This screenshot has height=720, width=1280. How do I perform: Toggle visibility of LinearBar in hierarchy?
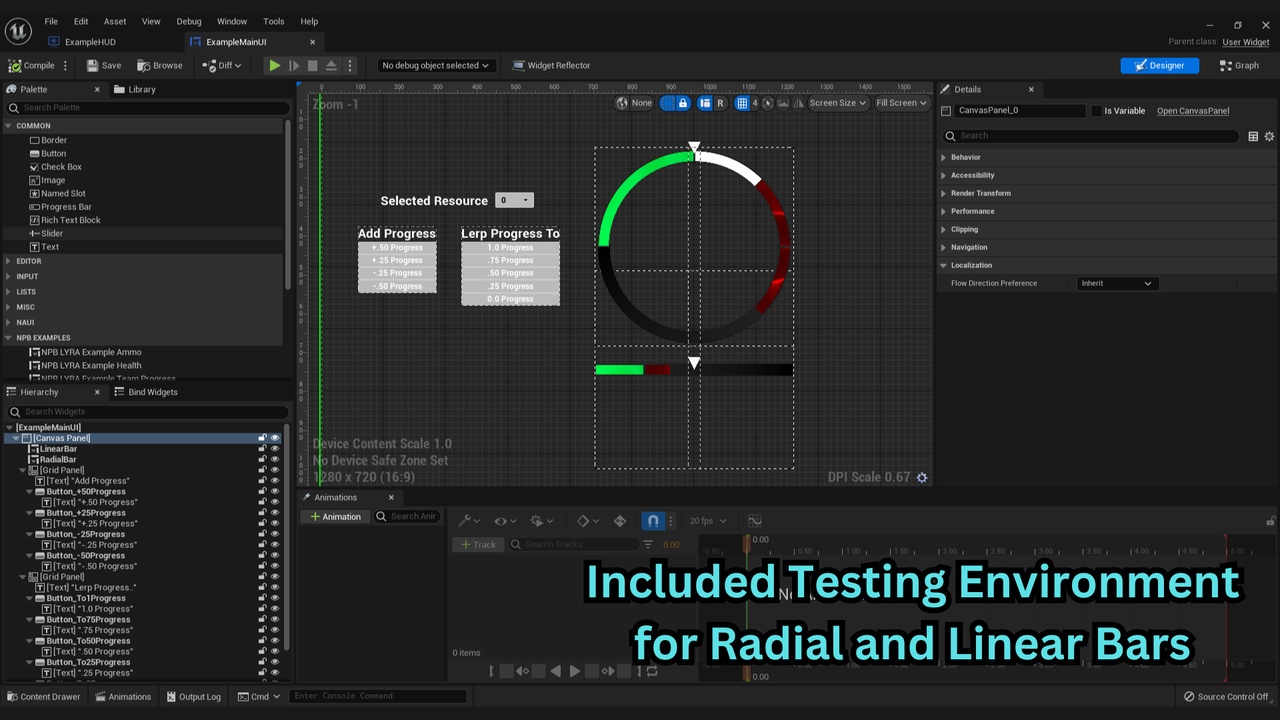(x=275, y=449)
